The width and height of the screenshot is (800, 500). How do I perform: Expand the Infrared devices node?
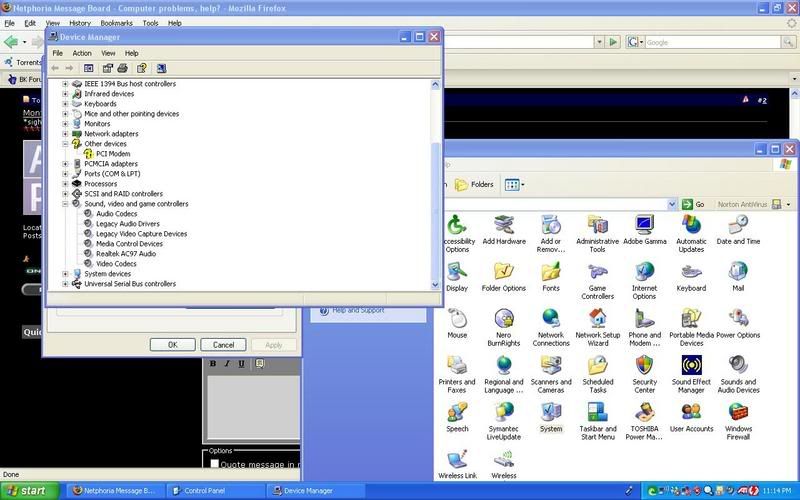coord(65,94)
